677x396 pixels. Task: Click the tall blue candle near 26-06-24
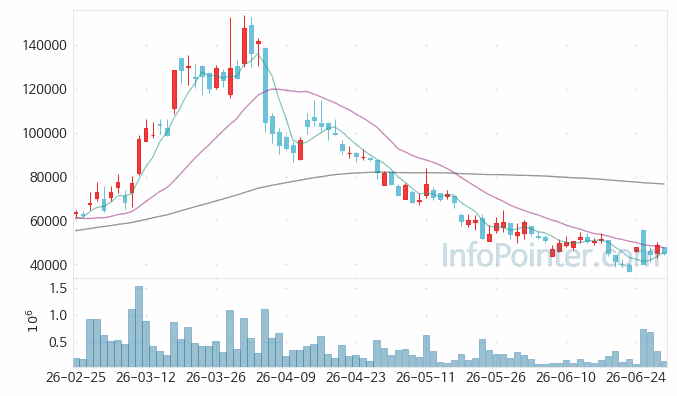click(x=643, y=247)
